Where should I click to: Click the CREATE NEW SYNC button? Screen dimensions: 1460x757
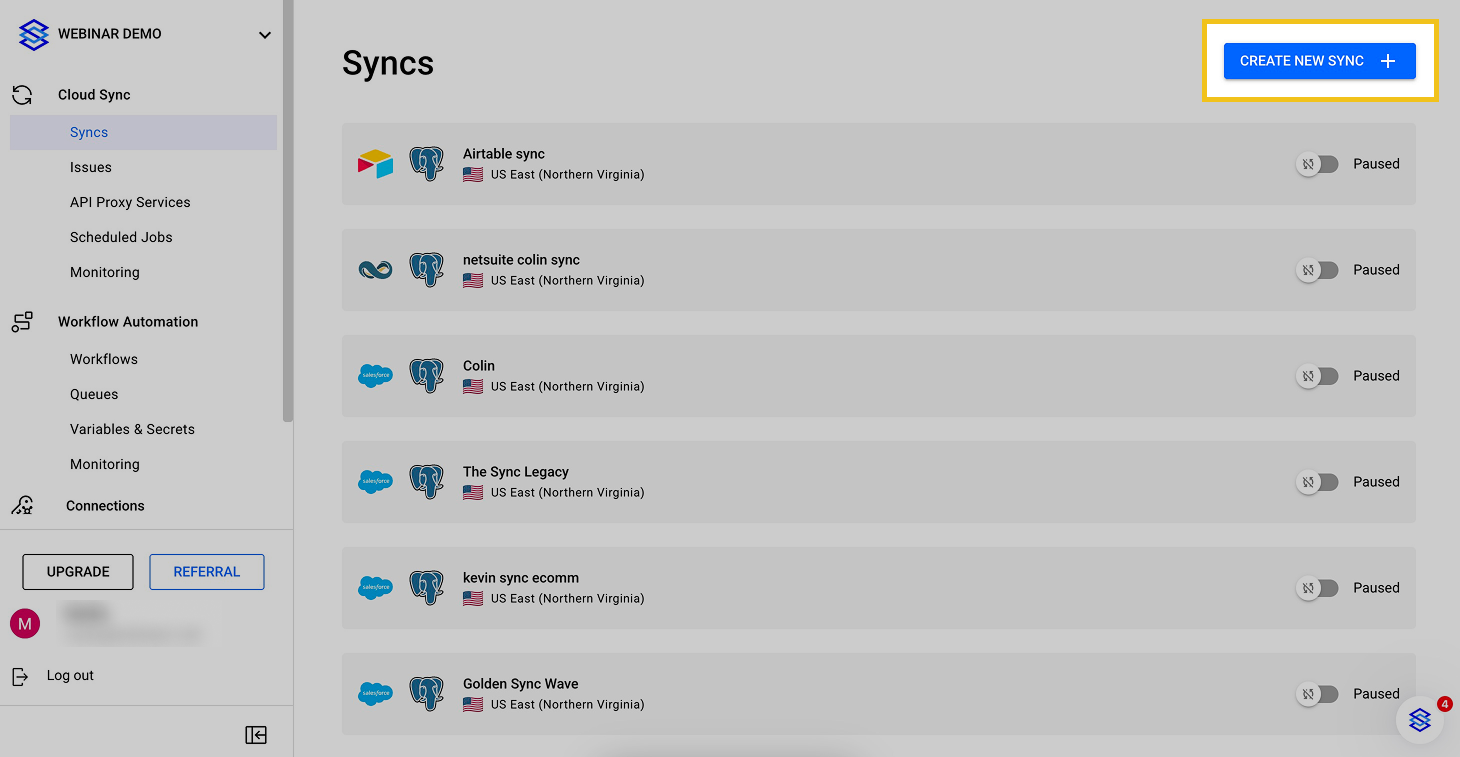pos(1319,61)
